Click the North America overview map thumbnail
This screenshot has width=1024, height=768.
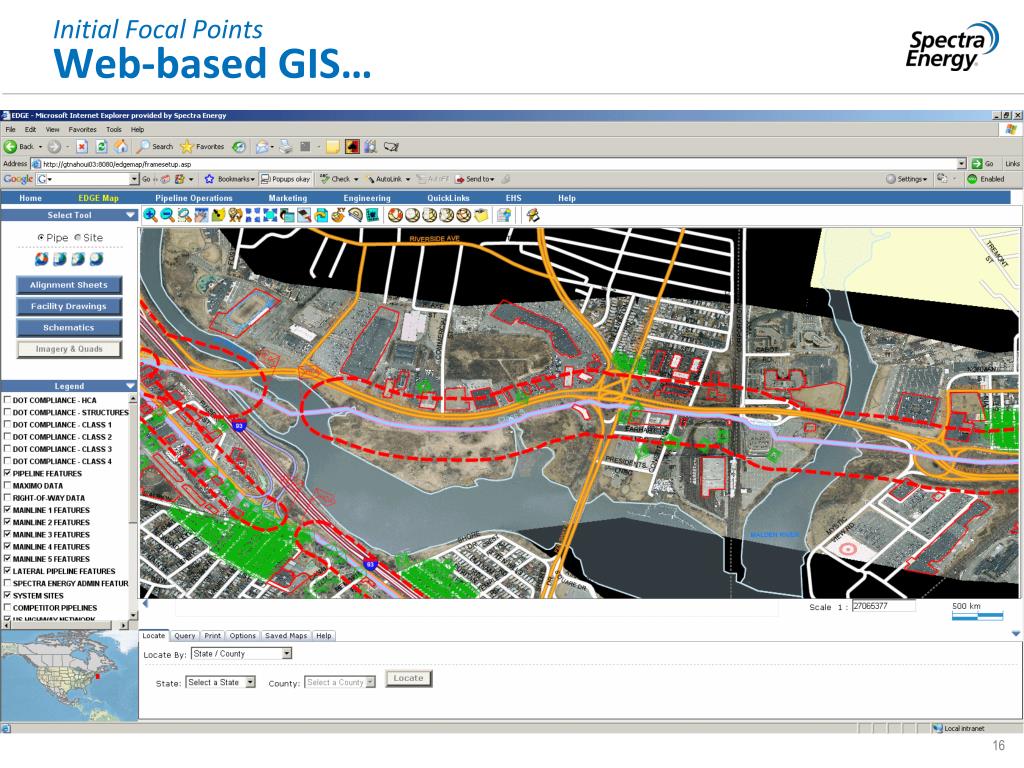click(x=69, y=675)
